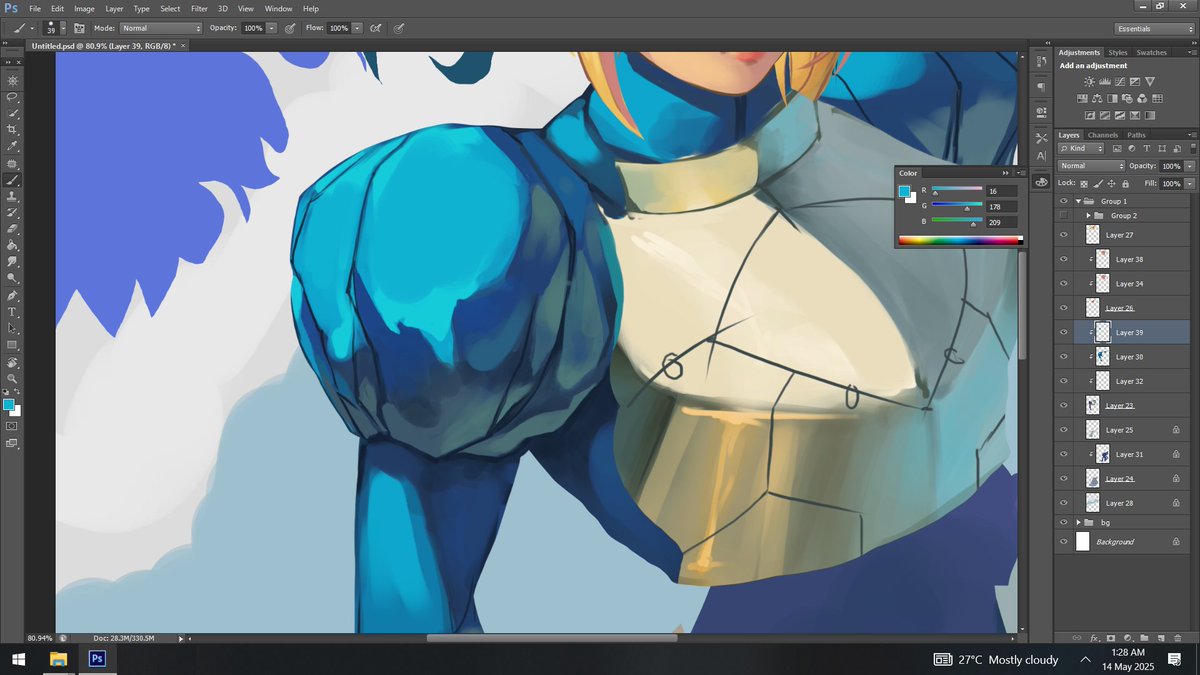Show Group 2 by clicking its visibility box
Viewport: 1200px width, 675px height.
[1064, 215]
